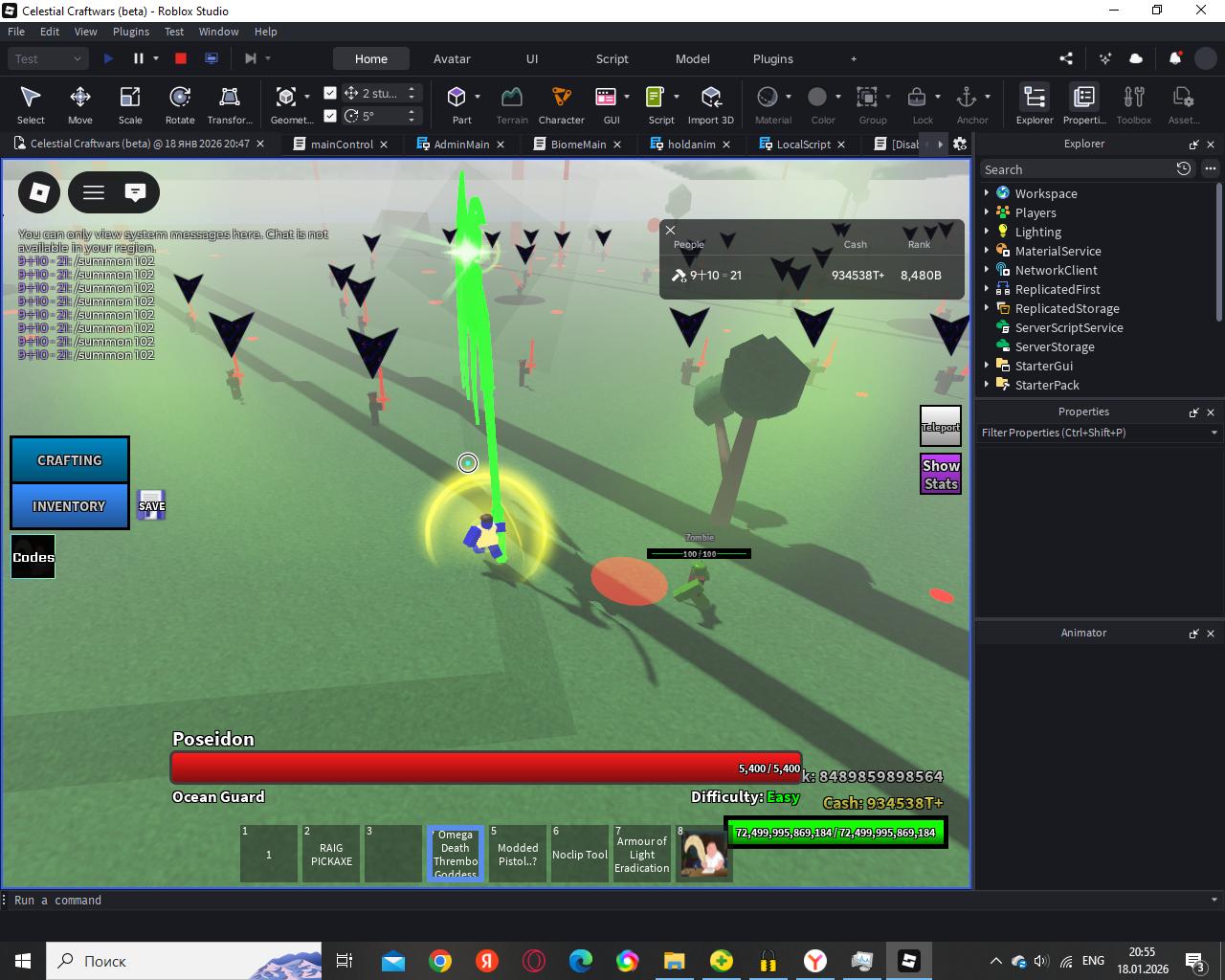Image resolution: width=1225 pixels, height=980 pixels.
Task: Open File Explorer from taskbar
Action: click(x=675, y=961)
